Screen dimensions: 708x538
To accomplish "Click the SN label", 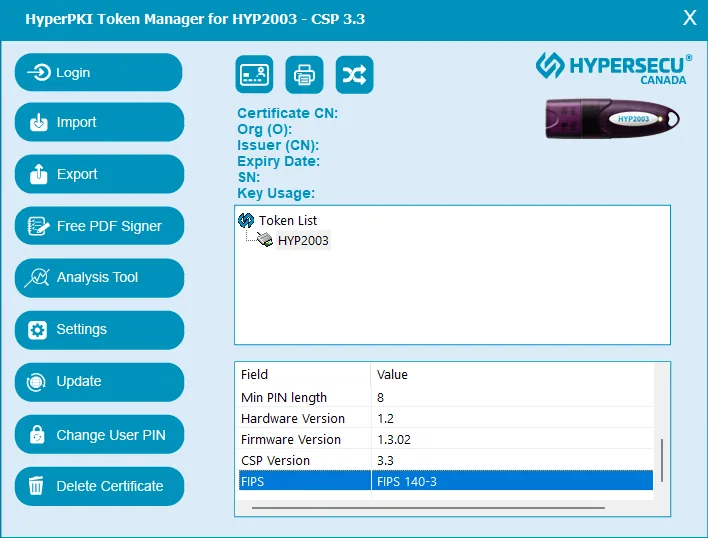I will pos(249,177).
